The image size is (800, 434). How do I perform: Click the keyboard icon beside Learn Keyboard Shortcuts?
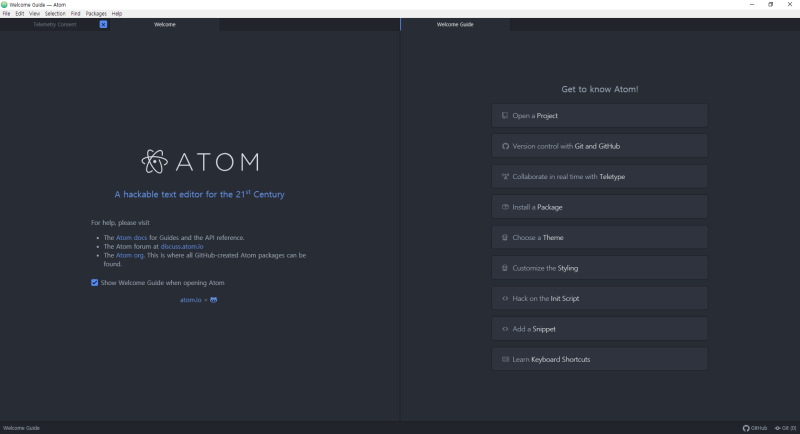[505, 359]
